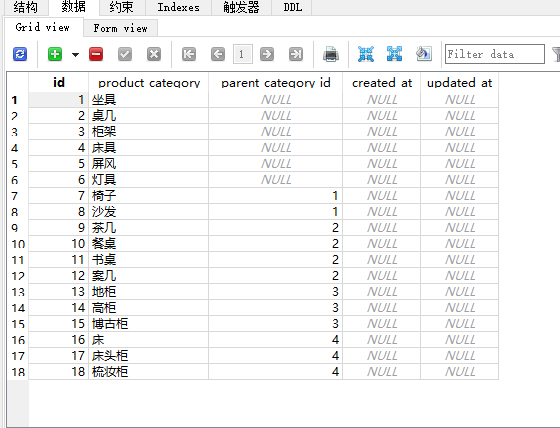Click the commit changes checkmark icon

125,54
